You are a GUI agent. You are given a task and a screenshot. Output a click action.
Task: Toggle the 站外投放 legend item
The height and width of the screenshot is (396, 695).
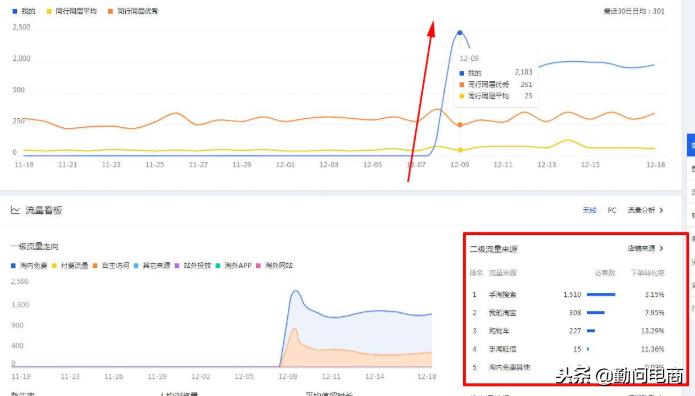click(x=193, y=266)
